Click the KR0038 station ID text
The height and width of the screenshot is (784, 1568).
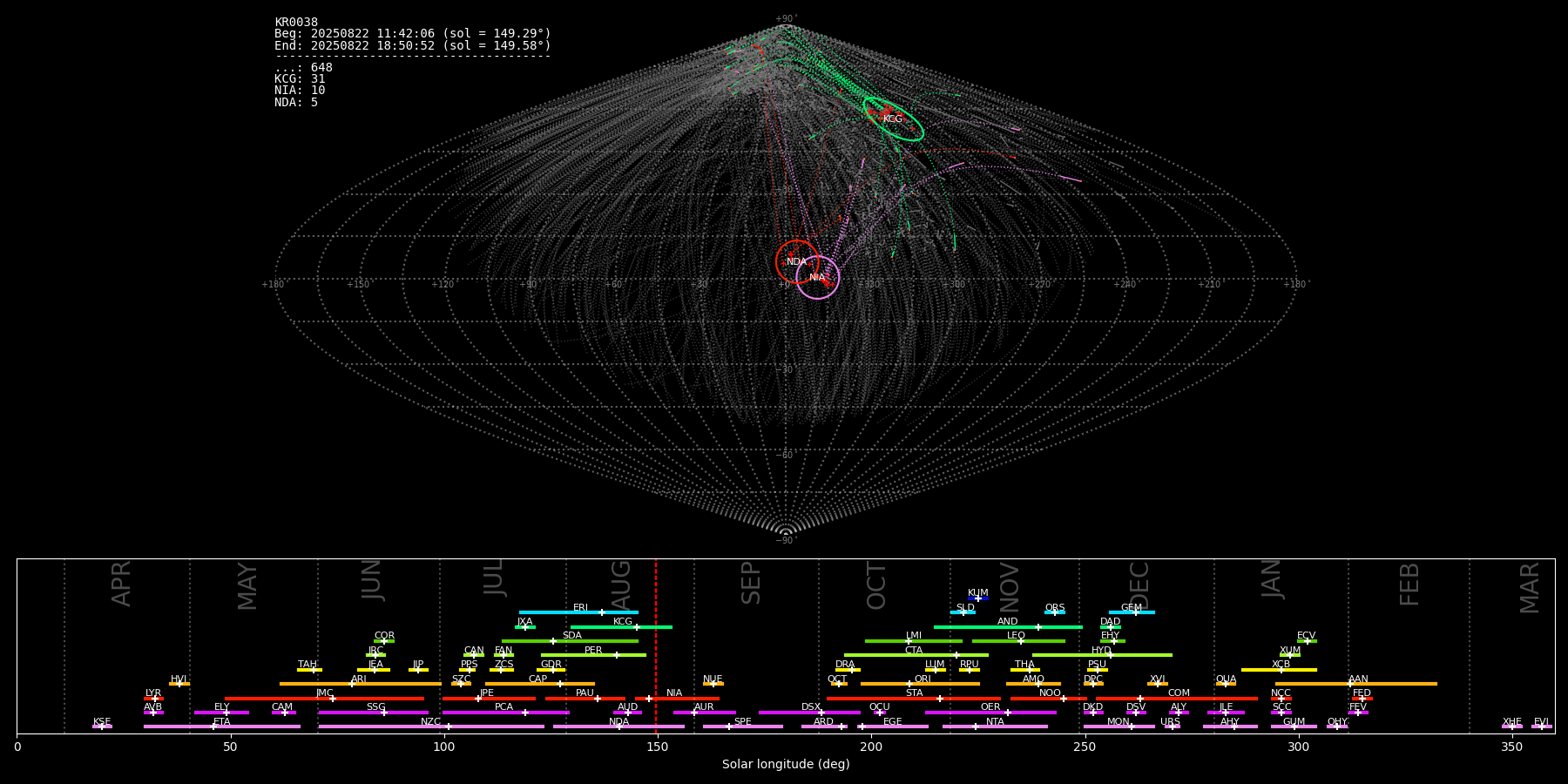pos(296,23)
